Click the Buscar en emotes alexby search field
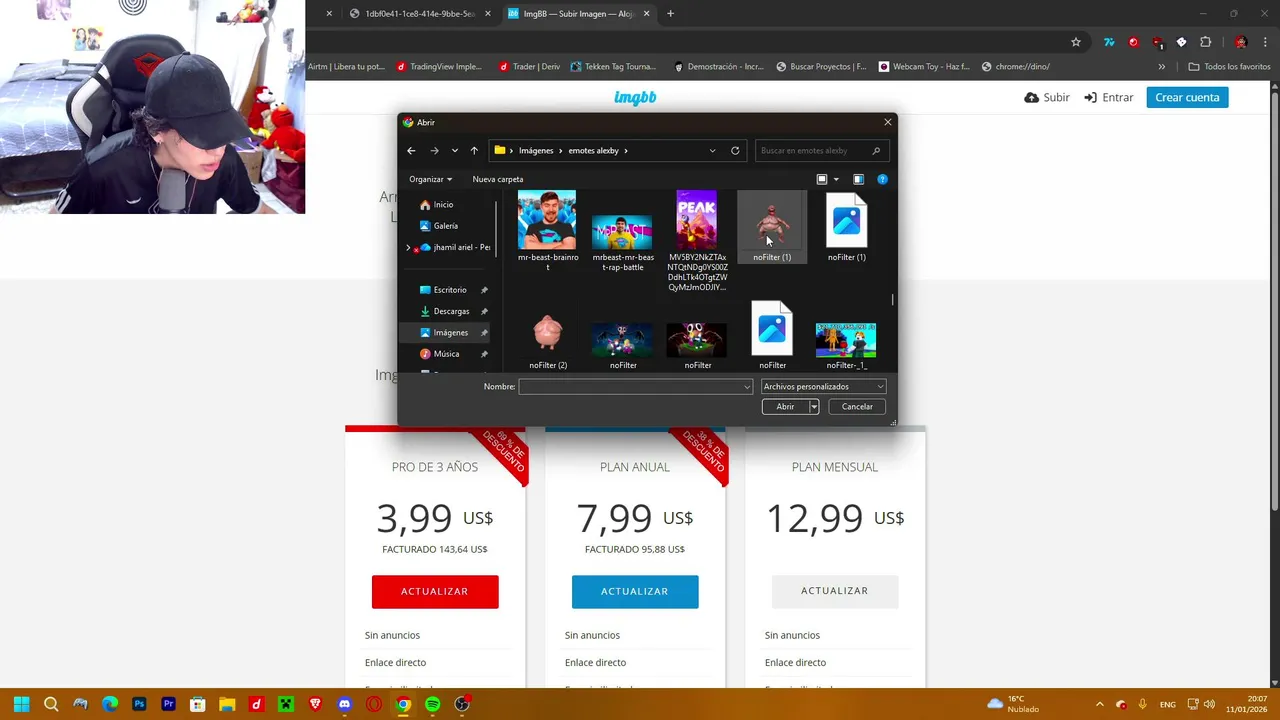This screenshot has width=1280, height=720. pyautogui.click(x=820, y=151)
